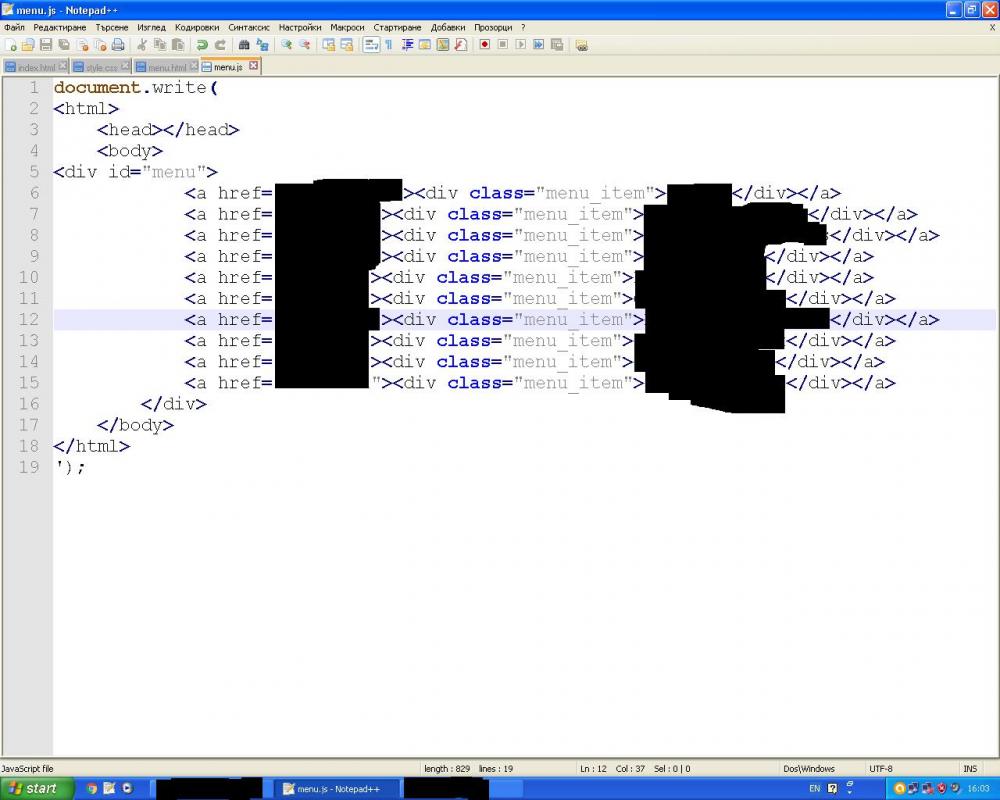
Task: Click the Dos\Windows status bar field
Action: (809, 769)
